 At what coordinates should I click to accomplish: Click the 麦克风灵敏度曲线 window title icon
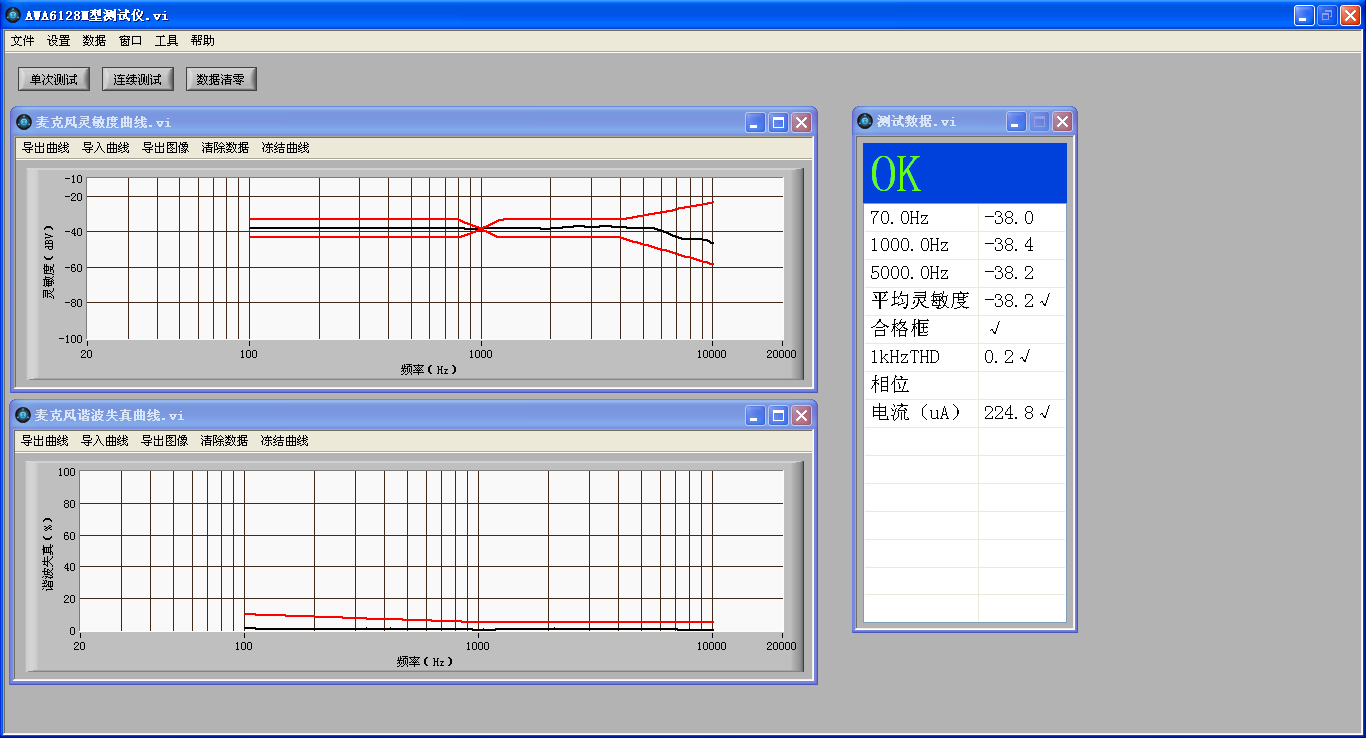coord(24,122)
